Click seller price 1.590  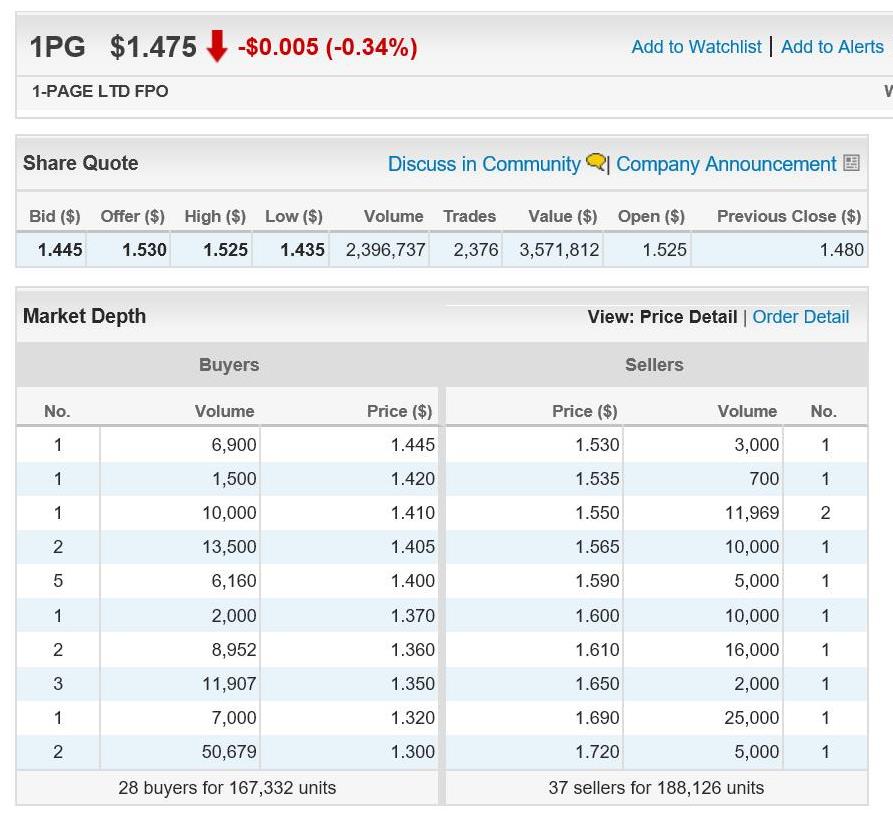click(597, 581)
